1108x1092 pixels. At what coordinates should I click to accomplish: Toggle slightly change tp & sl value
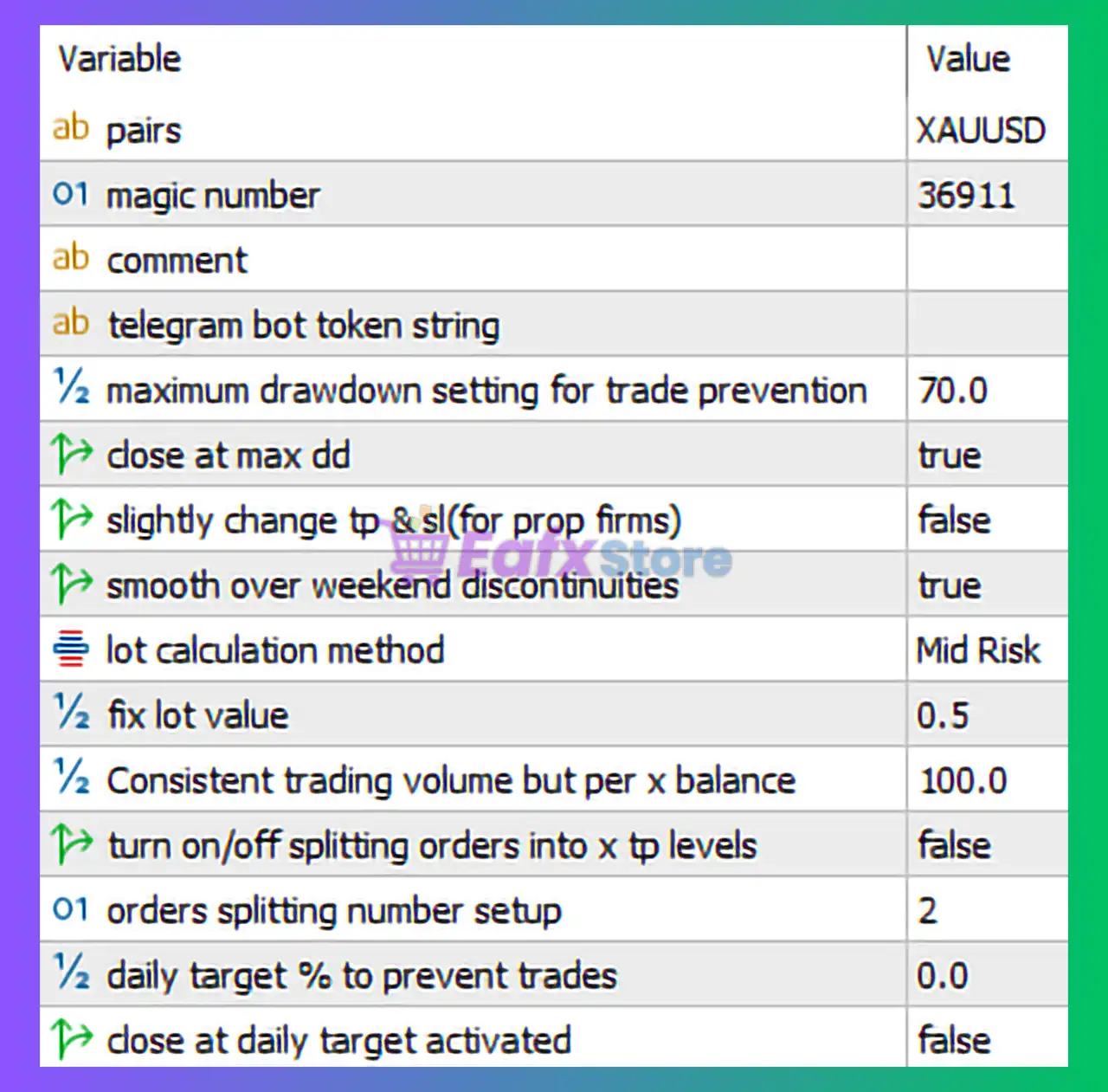click(x=954, y=520)
